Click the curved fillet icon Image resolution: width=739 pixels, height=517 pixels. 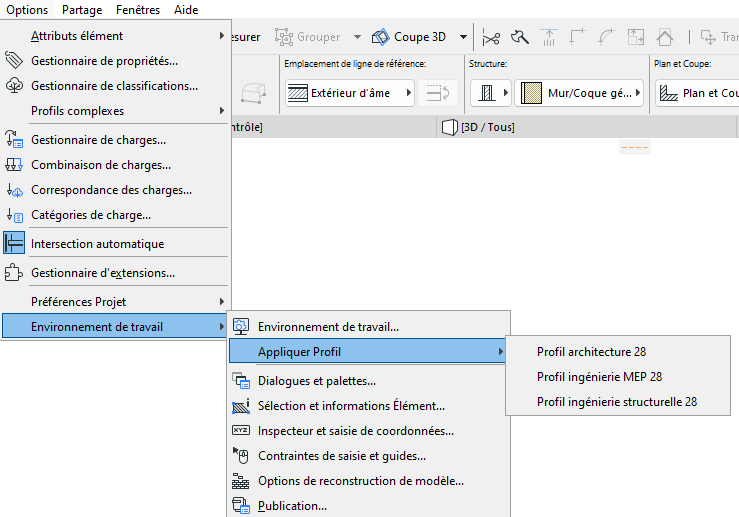coord(606,37)
